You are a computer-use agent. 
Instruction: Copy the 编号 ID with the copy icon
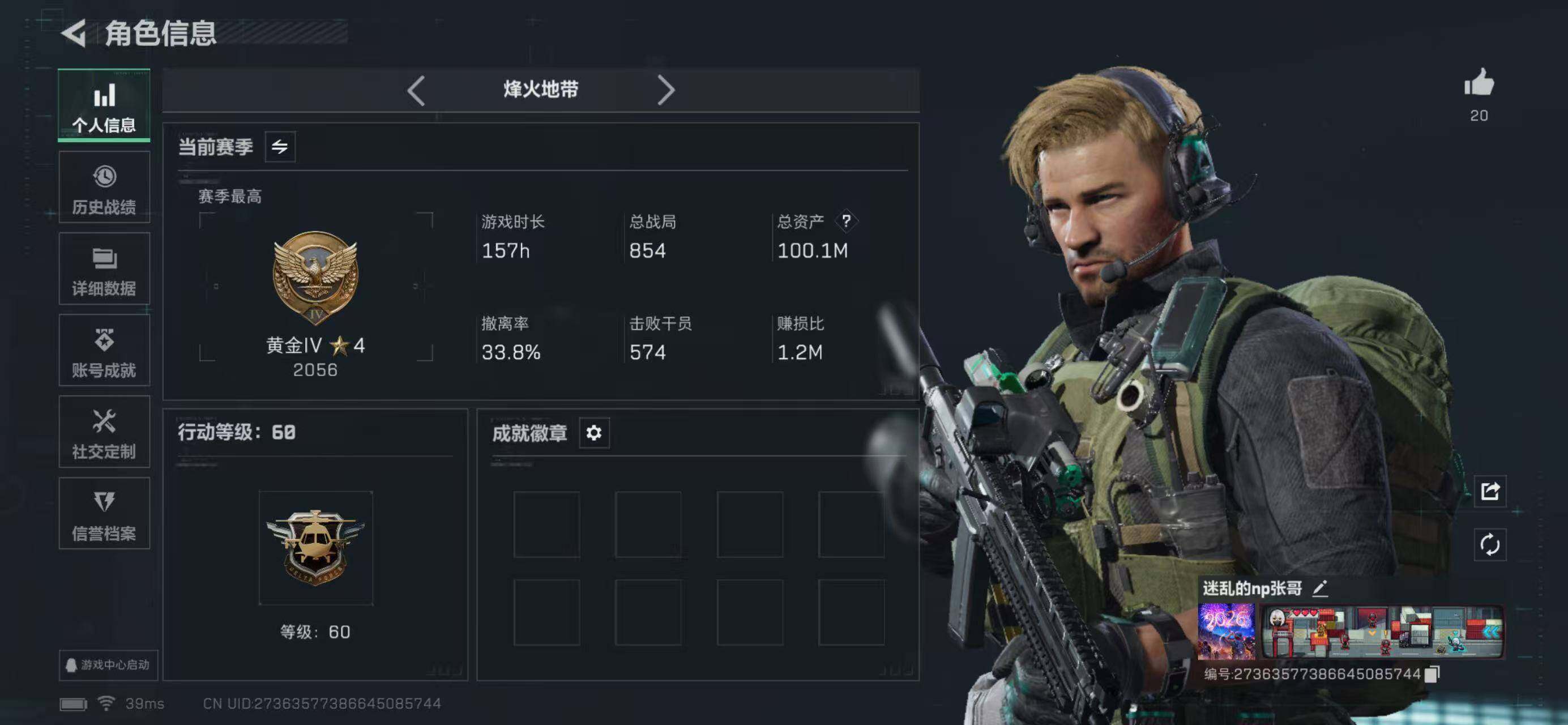pyautogui.click(x=1432, y=674)
